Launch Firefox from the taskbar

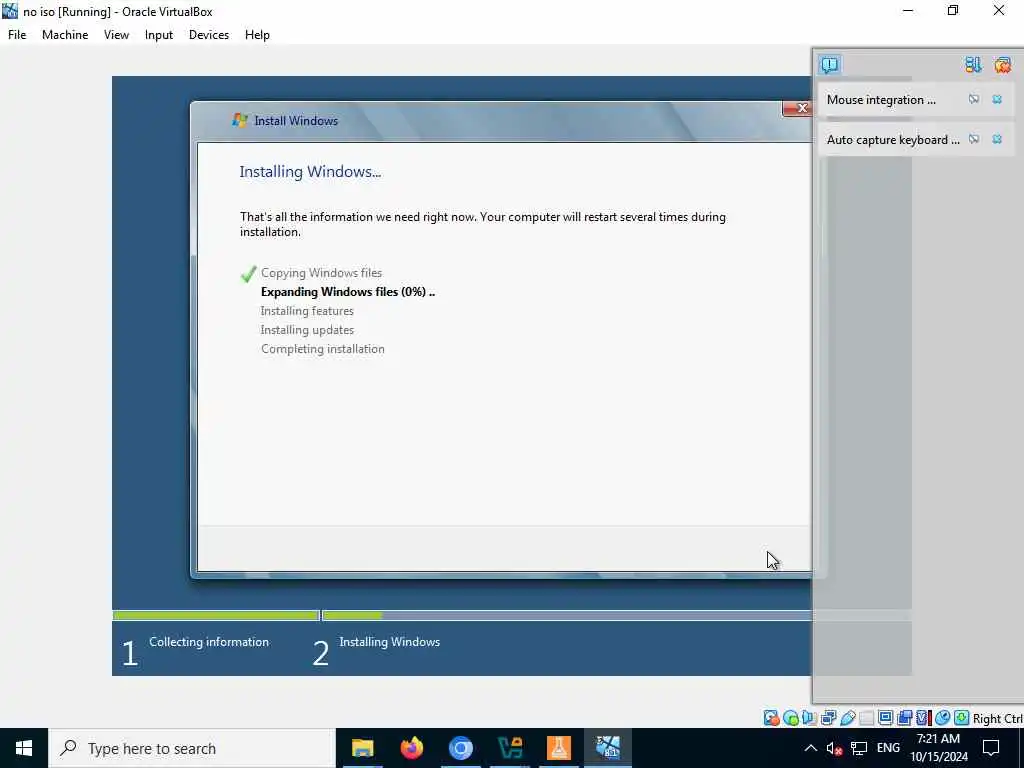click(411, 748)
